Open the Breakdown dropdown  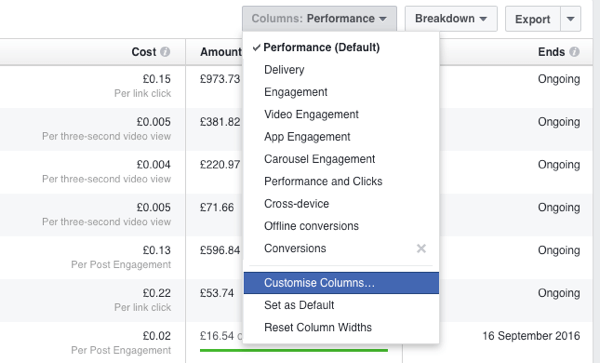[x=451, y=19]
